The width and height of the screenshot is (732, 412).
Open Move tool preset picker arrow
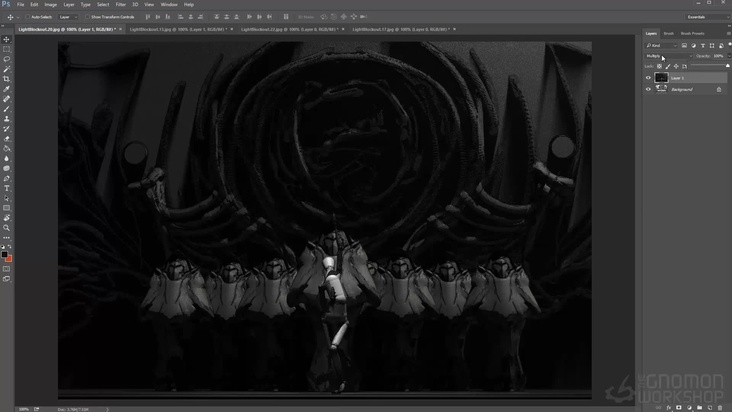pyautogui.click(x=18, y=17)
